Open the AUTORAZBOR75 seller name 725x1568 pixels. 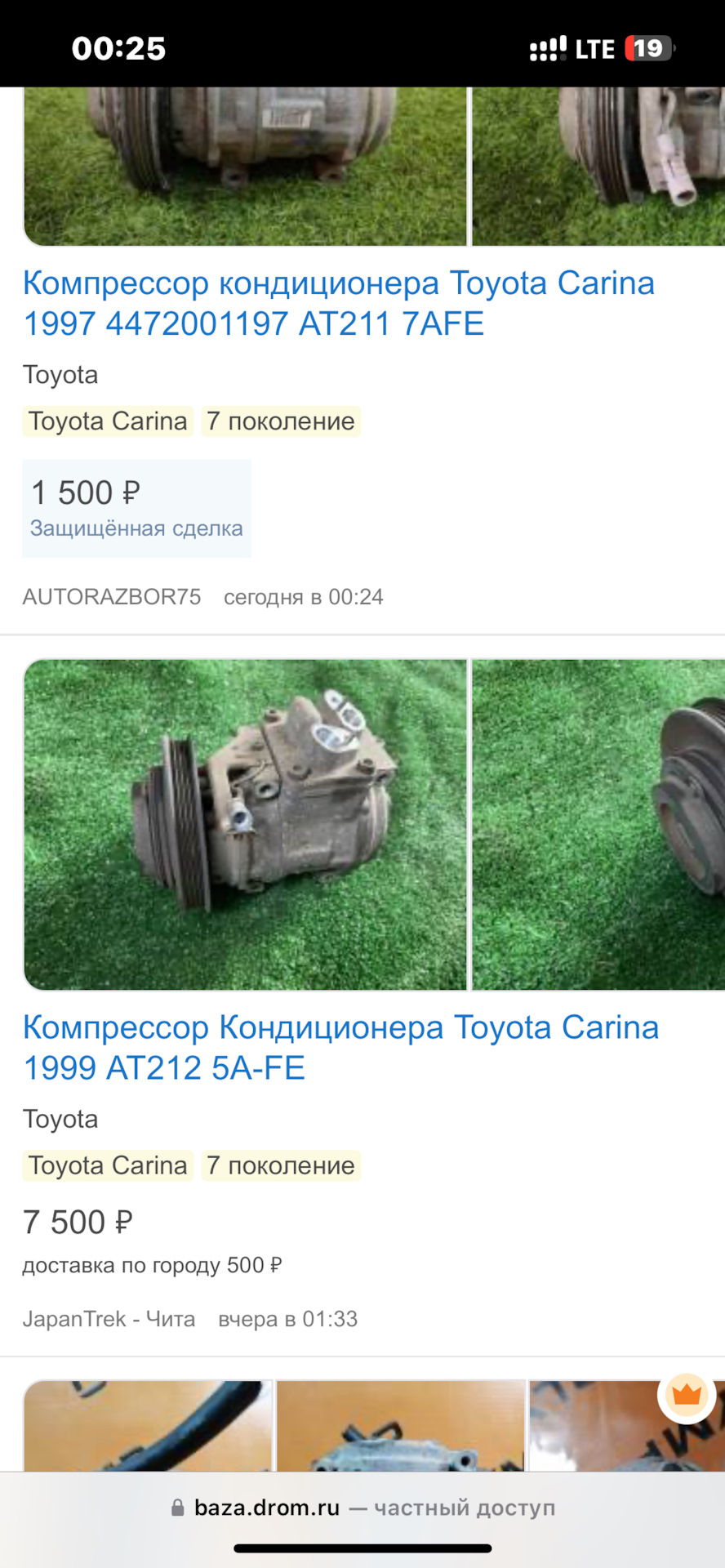(112, 597)
